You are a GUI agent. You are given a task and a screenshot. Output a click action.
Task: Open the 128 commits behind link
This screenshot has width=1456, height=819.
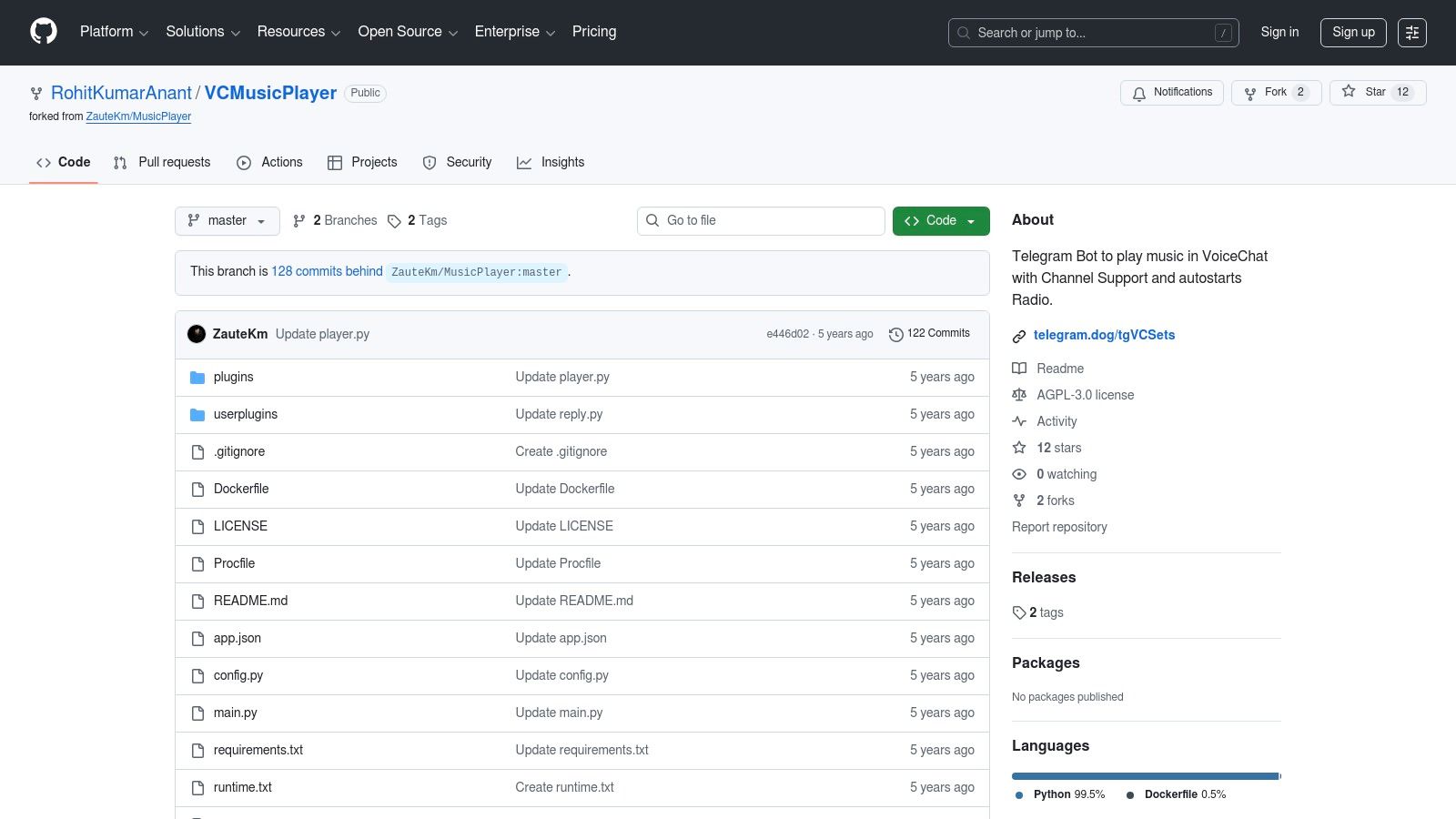[x=327, y=271]
